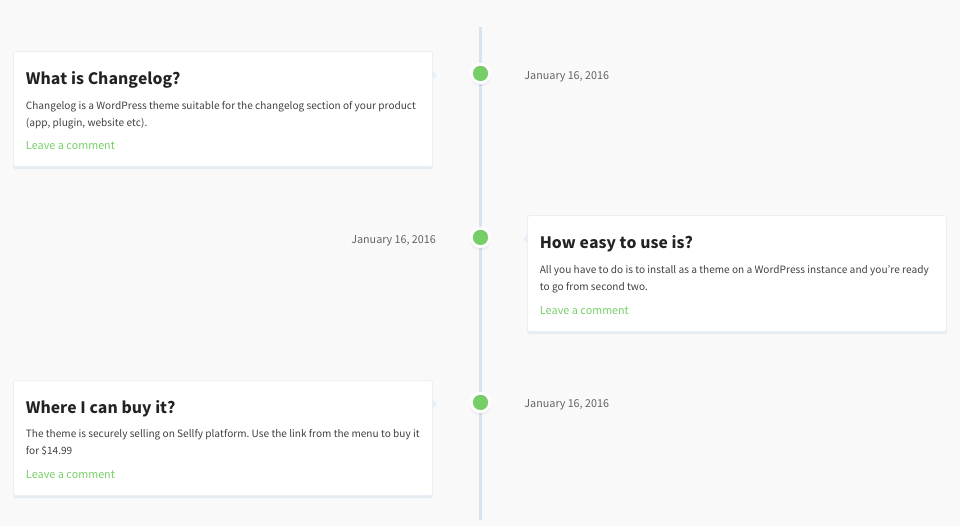
Task: Open the "Where I can buy it?" heading
Action: coord(101,407)
